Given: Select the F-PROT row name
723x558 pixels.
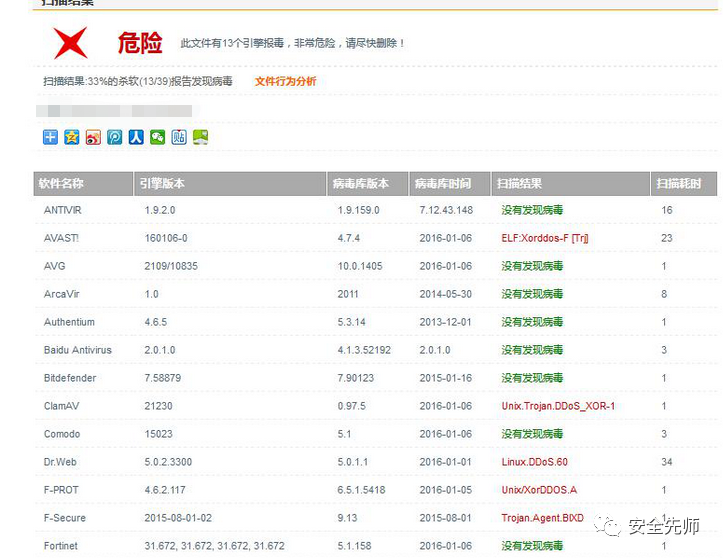Looking at the screenshot, I should (61, 490).
